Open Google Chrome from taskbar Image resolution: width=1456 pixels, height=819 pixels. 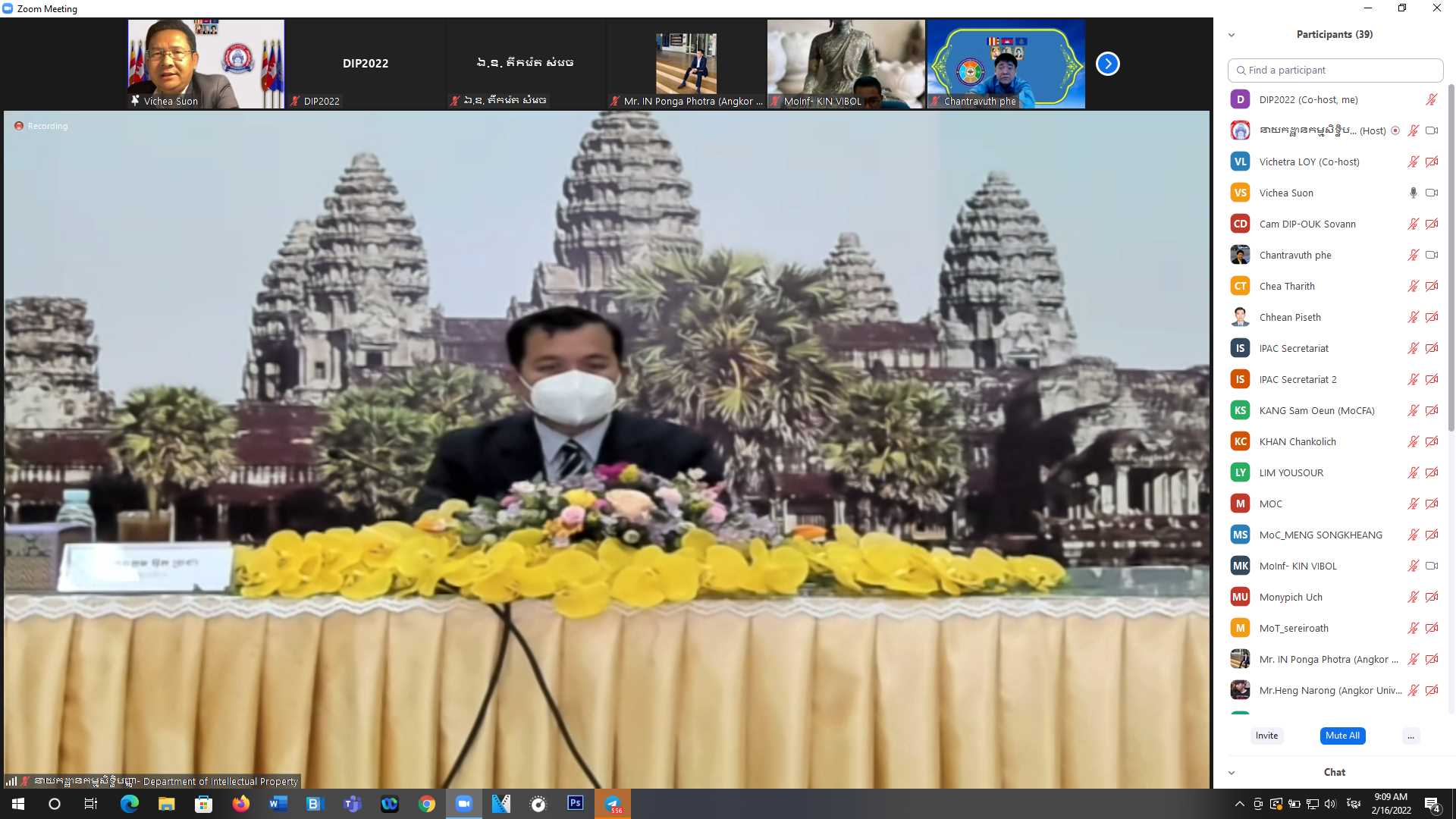pos(427,804)
